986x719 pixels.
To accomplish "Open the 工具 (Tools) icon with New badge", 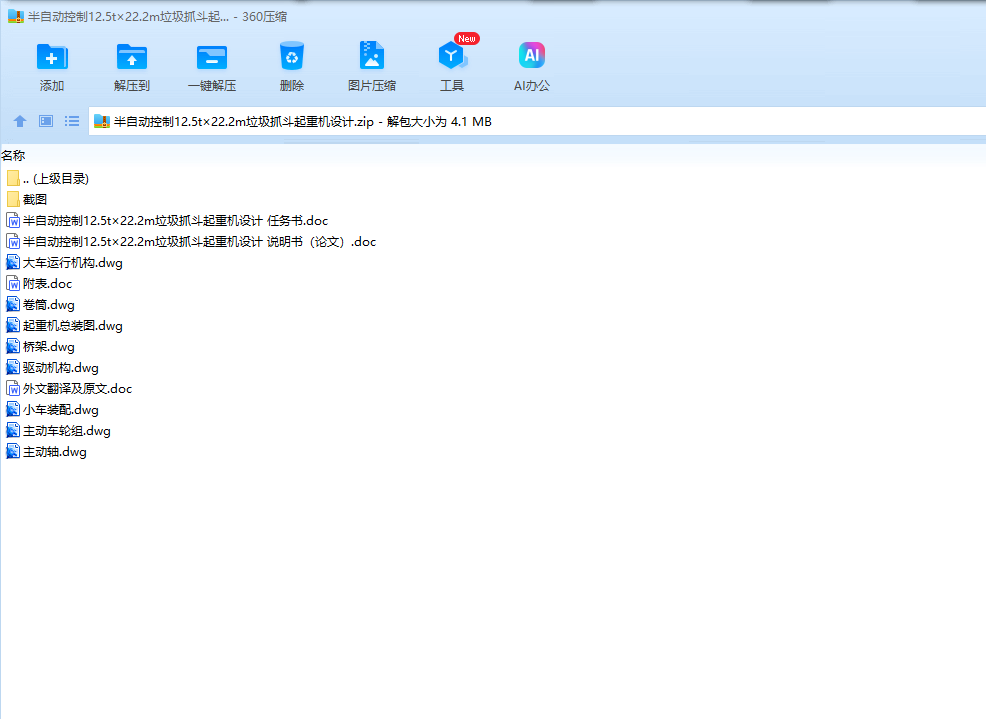I will click(453, 55).
